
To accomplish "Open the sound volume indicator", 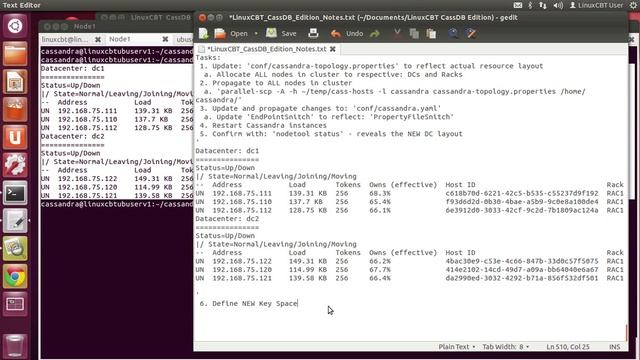I will tap(558, 5).
